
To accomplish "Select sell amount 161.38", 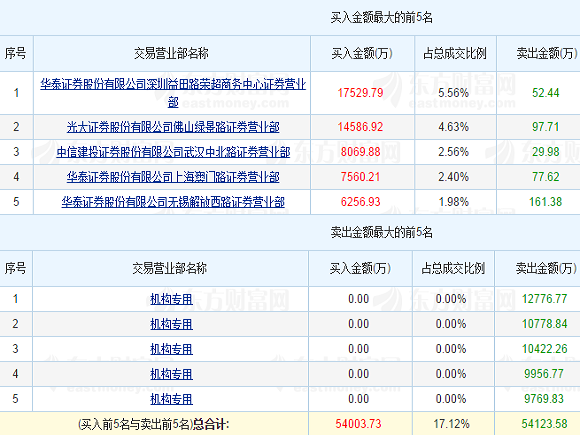I will pos(546,202).
